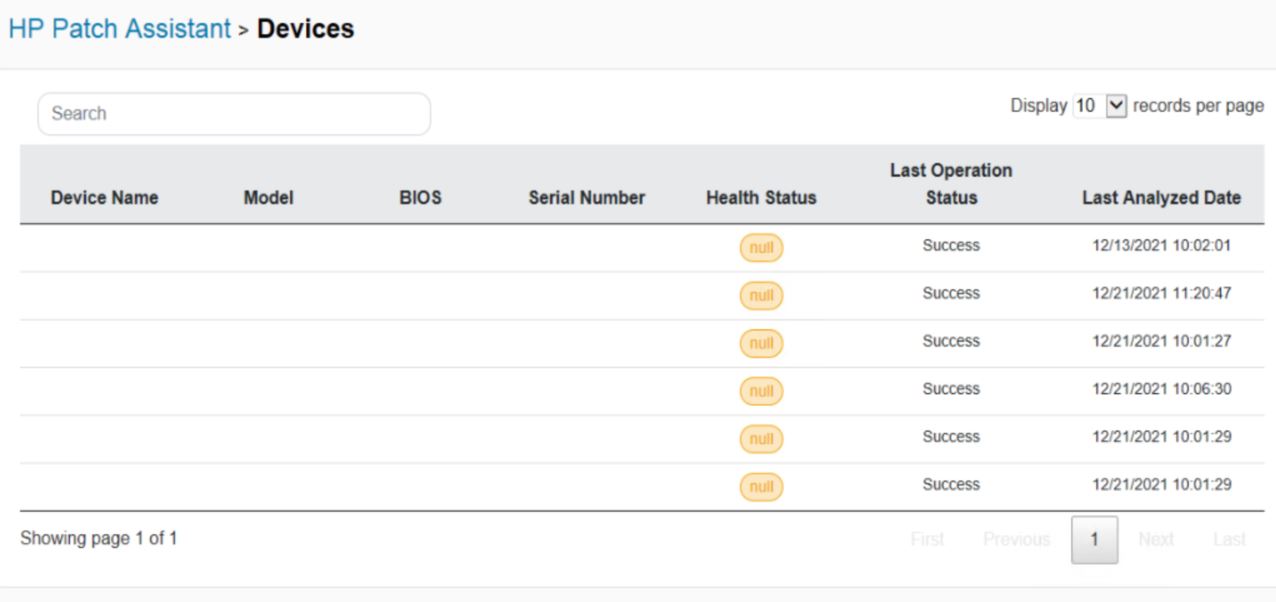
Task: Click the third row's null health indicator
Action: (x=760, y=341)
